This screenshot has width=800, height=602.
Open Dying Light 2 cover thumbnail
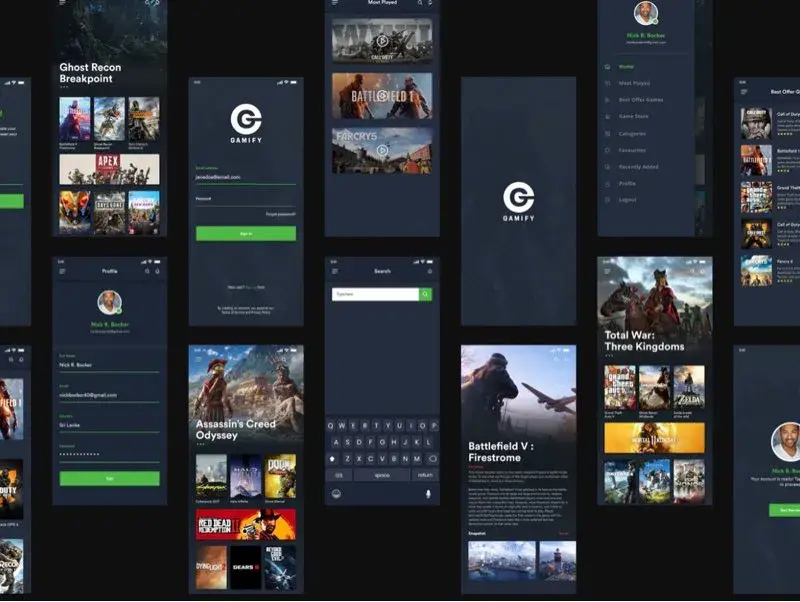211,568
